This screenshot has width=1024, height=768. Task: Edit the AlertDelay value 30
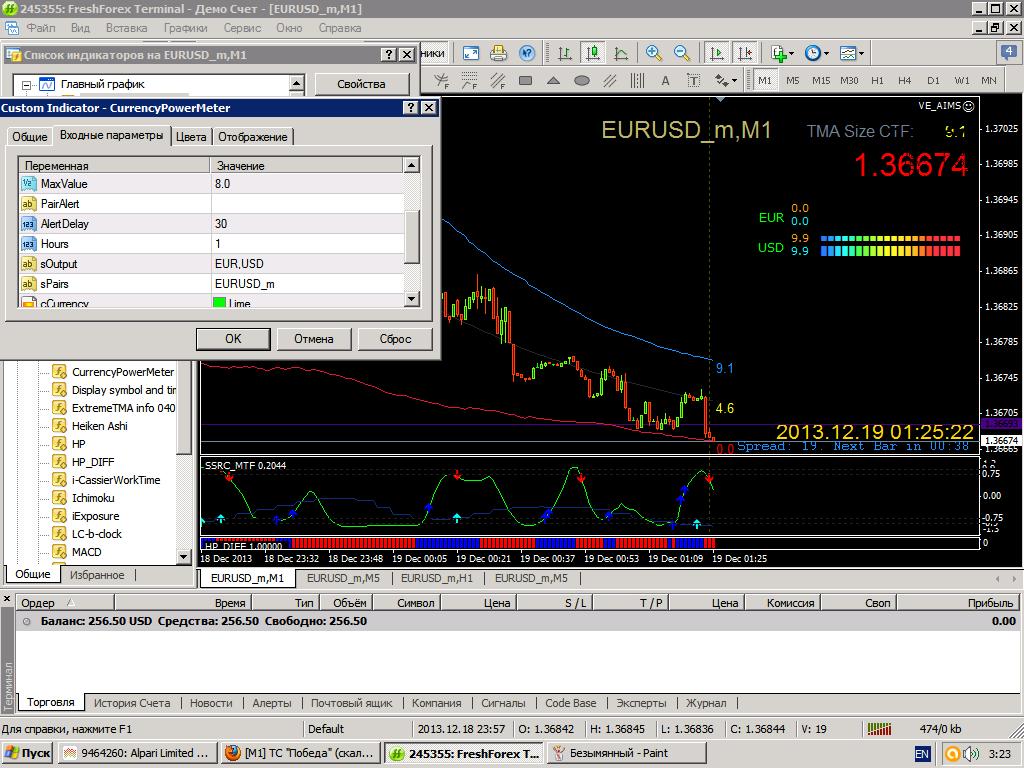click(x=308, y=224)
